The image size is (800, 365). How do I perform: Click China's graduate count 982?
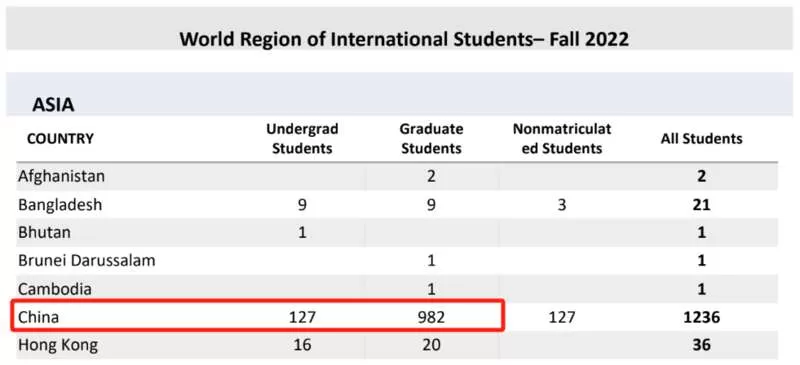point(431,318)
